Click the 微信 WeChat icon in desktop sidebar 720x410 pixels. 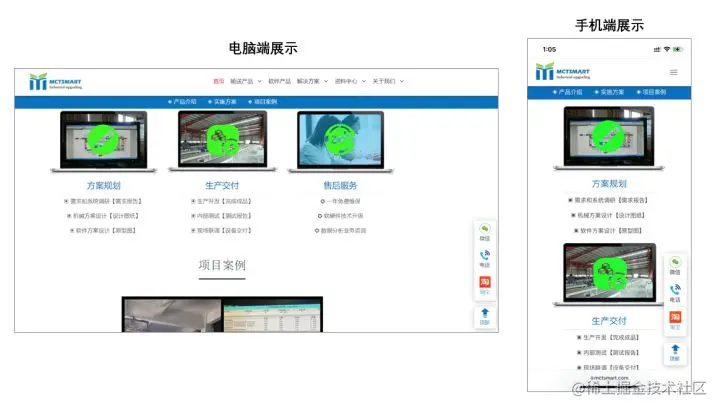tap(485, 228)
